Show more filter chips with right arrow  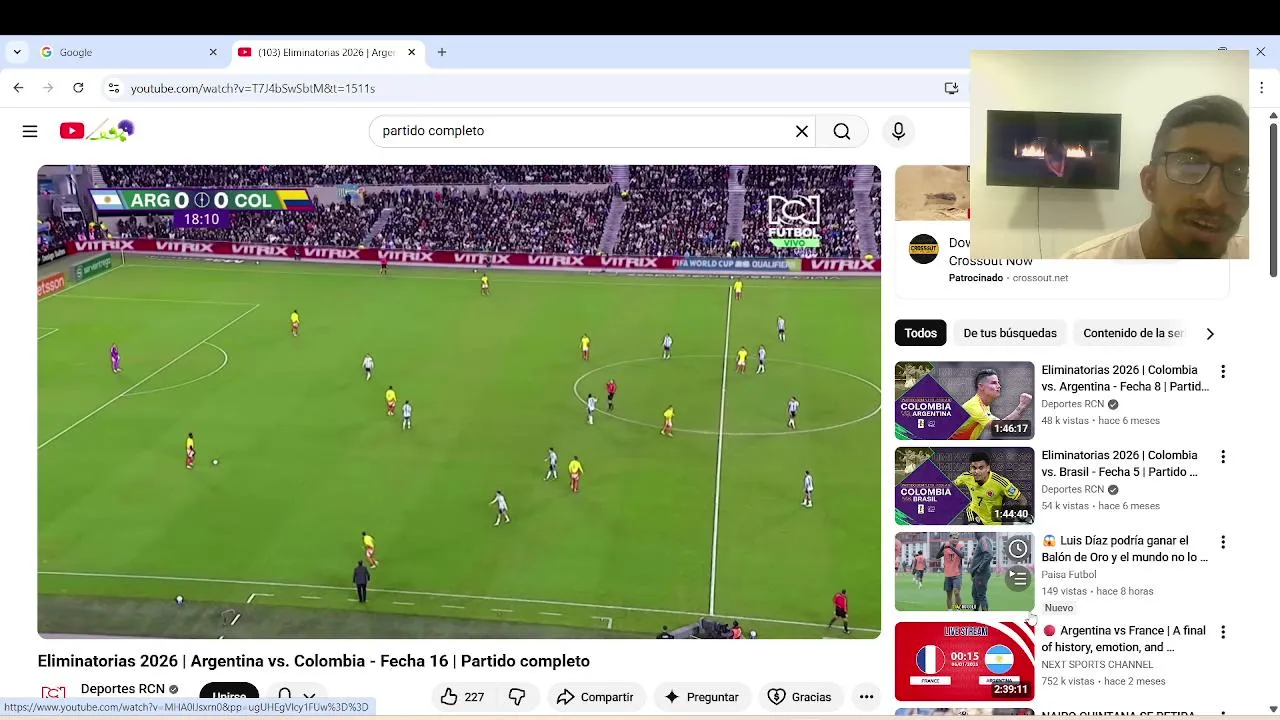coord(1210,333)
